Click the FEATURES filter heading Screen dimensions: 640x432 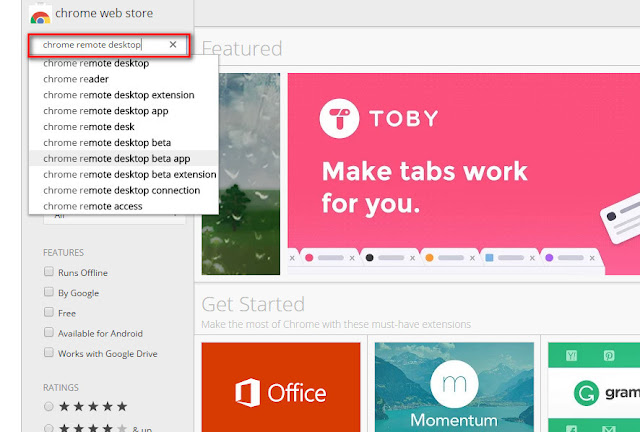(63, 253)
